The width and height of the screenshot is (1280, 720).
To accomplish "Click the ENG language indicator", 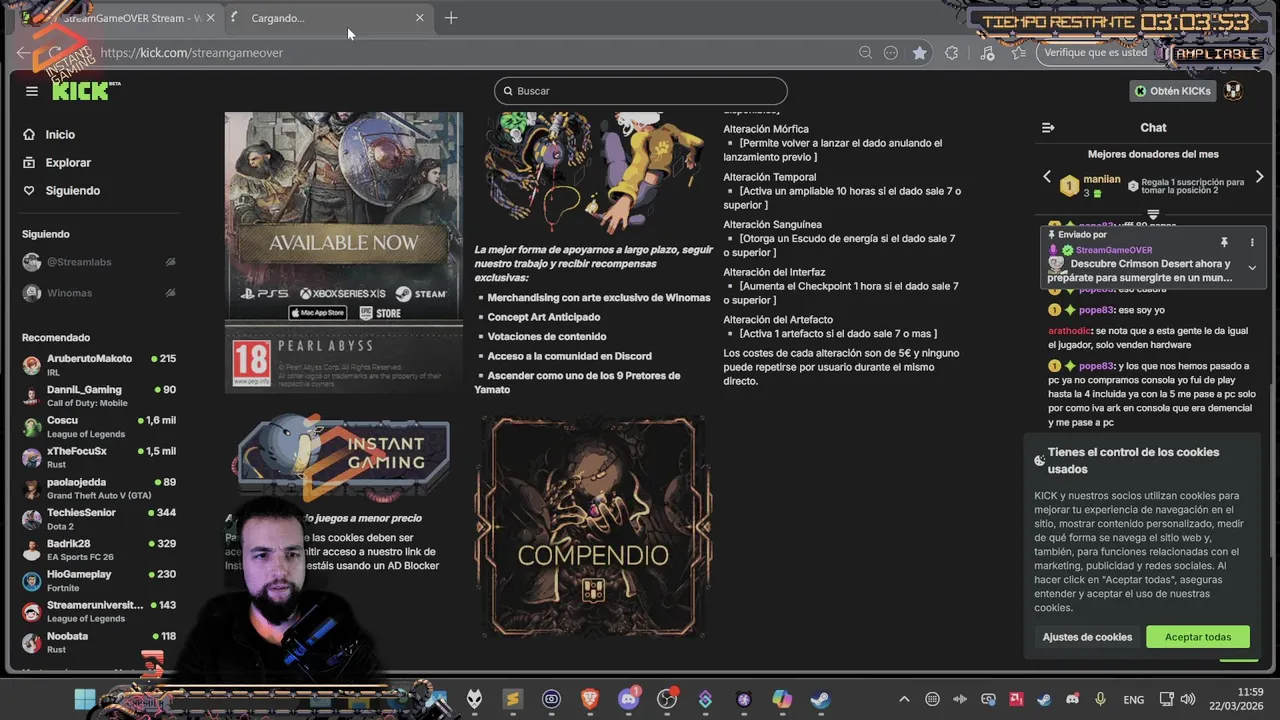I will (1133, 700).
